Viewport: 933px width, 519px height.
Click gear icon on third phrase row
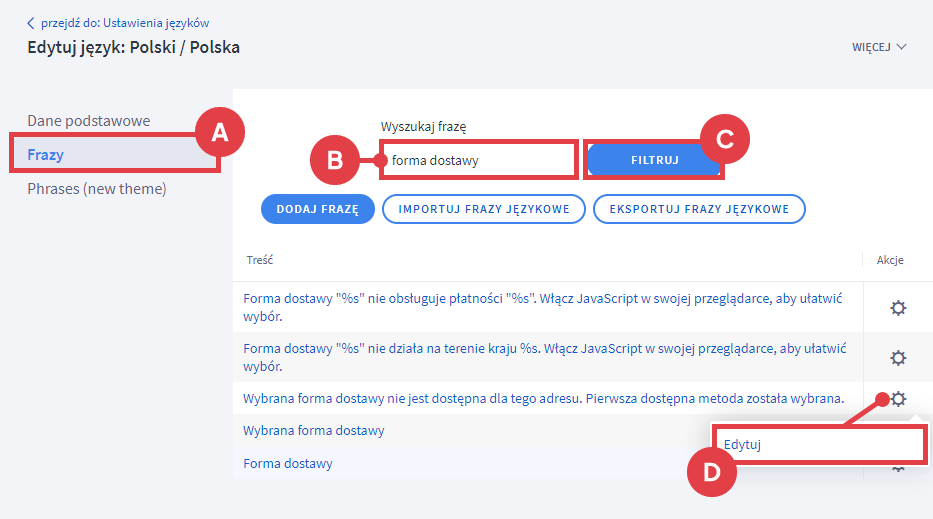898,399
